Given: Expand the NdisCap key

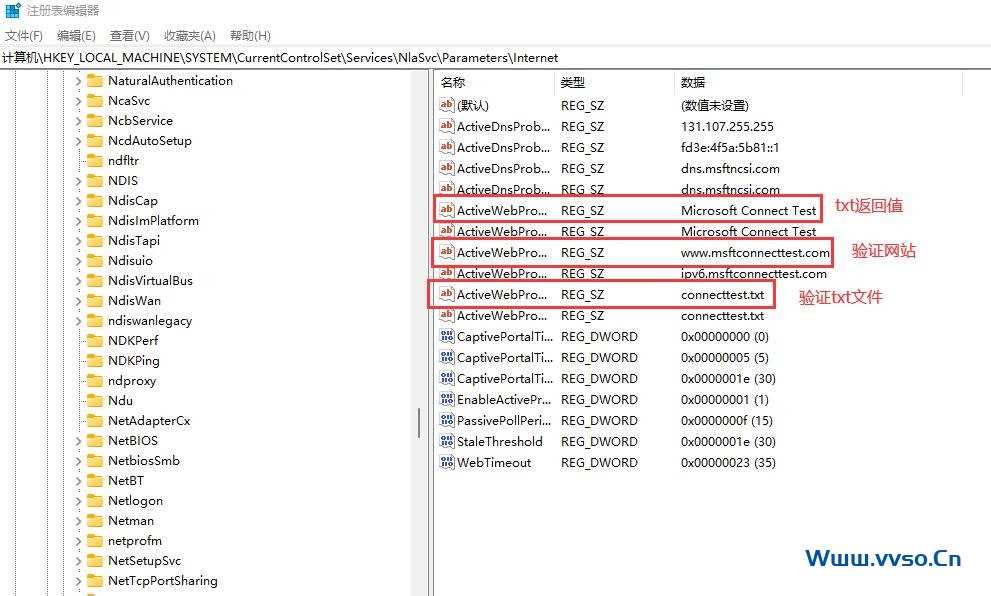Looking at the screenshot, I should click(x=78, y=201).
